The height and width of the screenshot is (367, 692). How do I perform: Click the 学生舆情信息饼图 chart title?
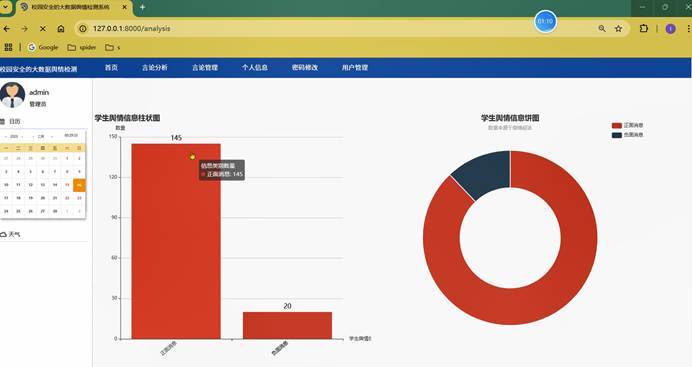pyautogui.click(x=510, y=118)
